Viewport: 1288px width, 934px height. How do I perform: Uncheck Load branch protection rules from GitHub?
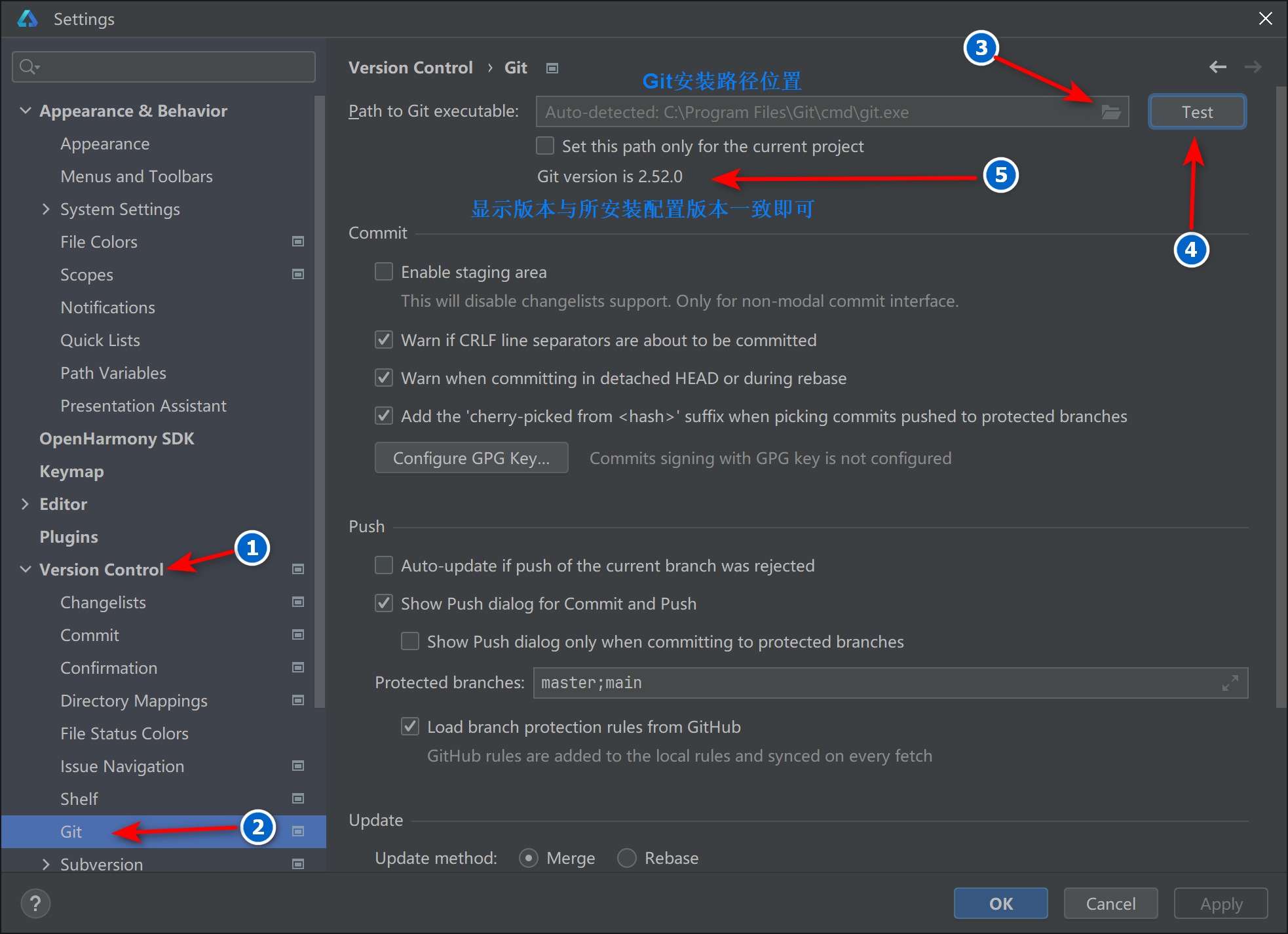coord(410,726)
